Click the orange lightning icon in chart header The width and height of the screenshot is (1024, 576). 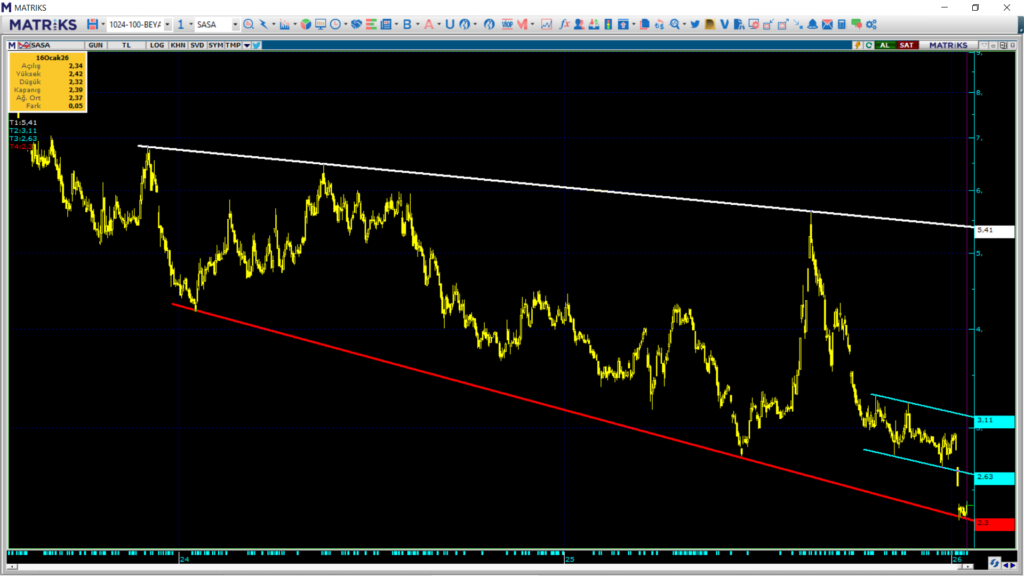tap(857, 45)
